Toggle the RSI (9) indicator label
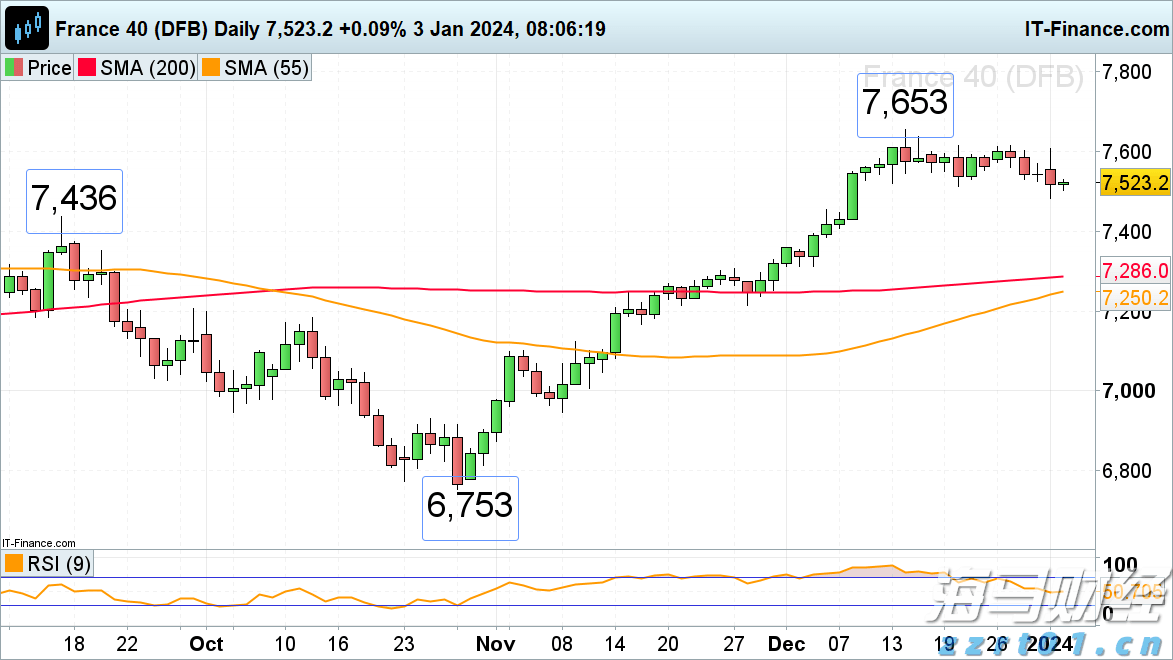This screenshot has height=660, width=1173. click(x=59, y=564)
